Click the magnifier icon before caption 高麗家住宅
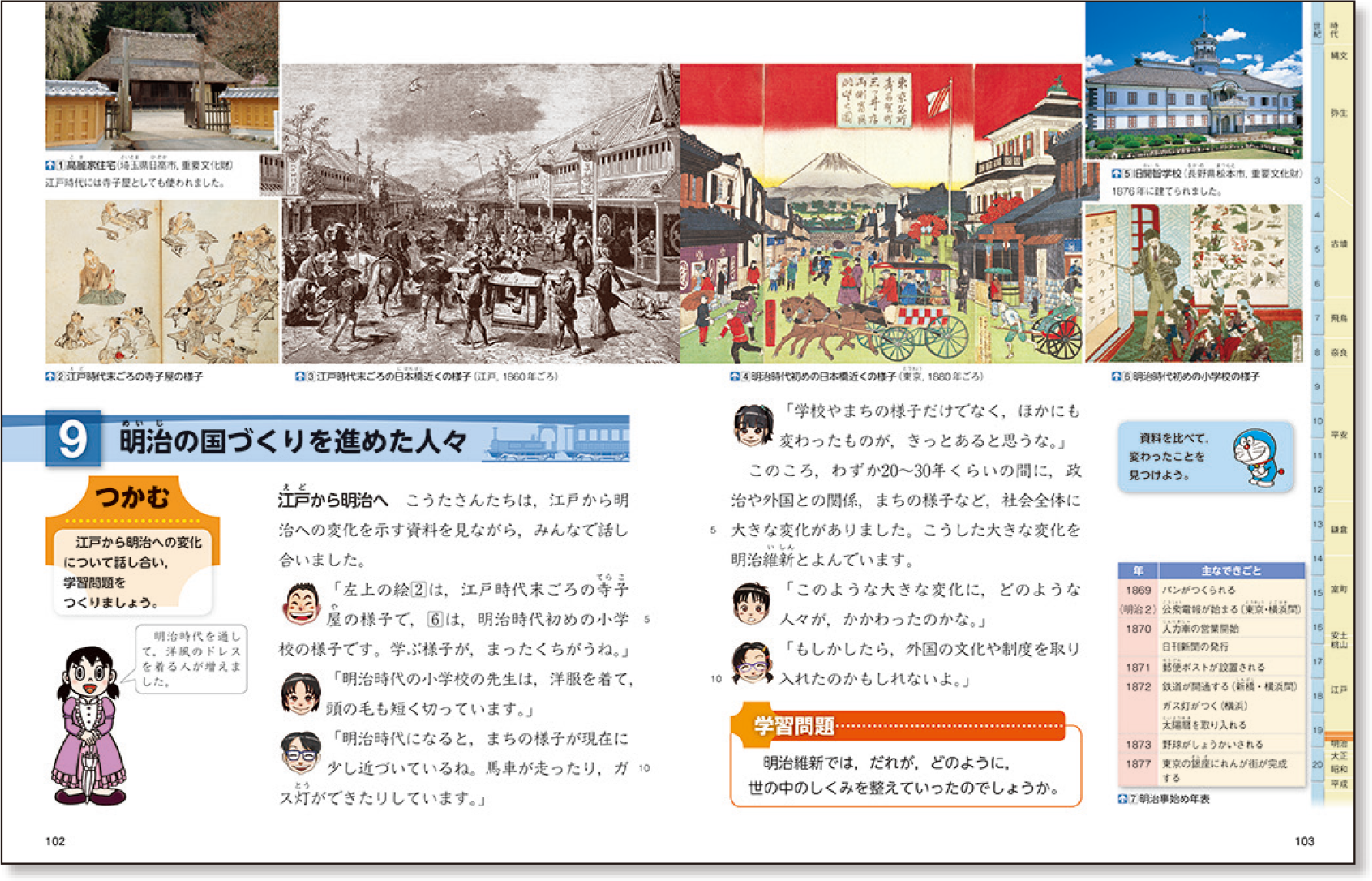The height and width of the screenshot is (881, 1372). click(50, 165)
